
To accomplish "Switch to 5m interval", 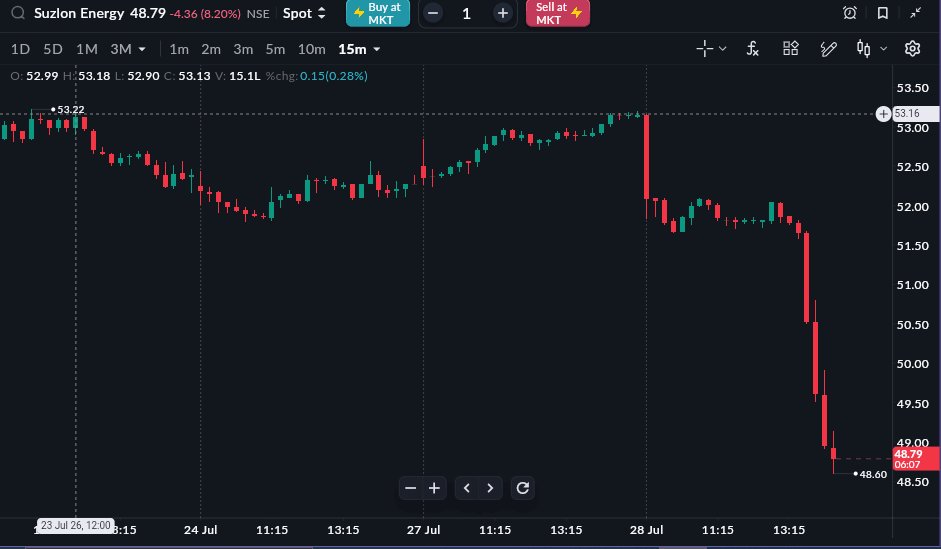I will click(x=275, y=49).
